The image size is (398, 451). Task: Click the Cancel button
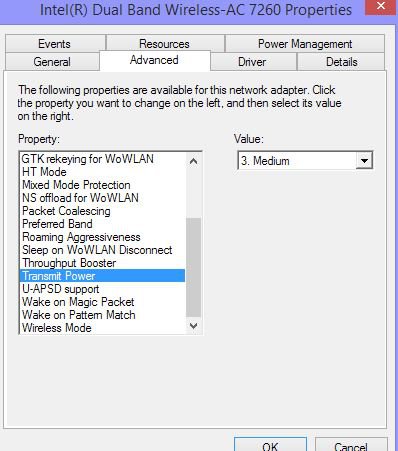click(x=351, y=445)
